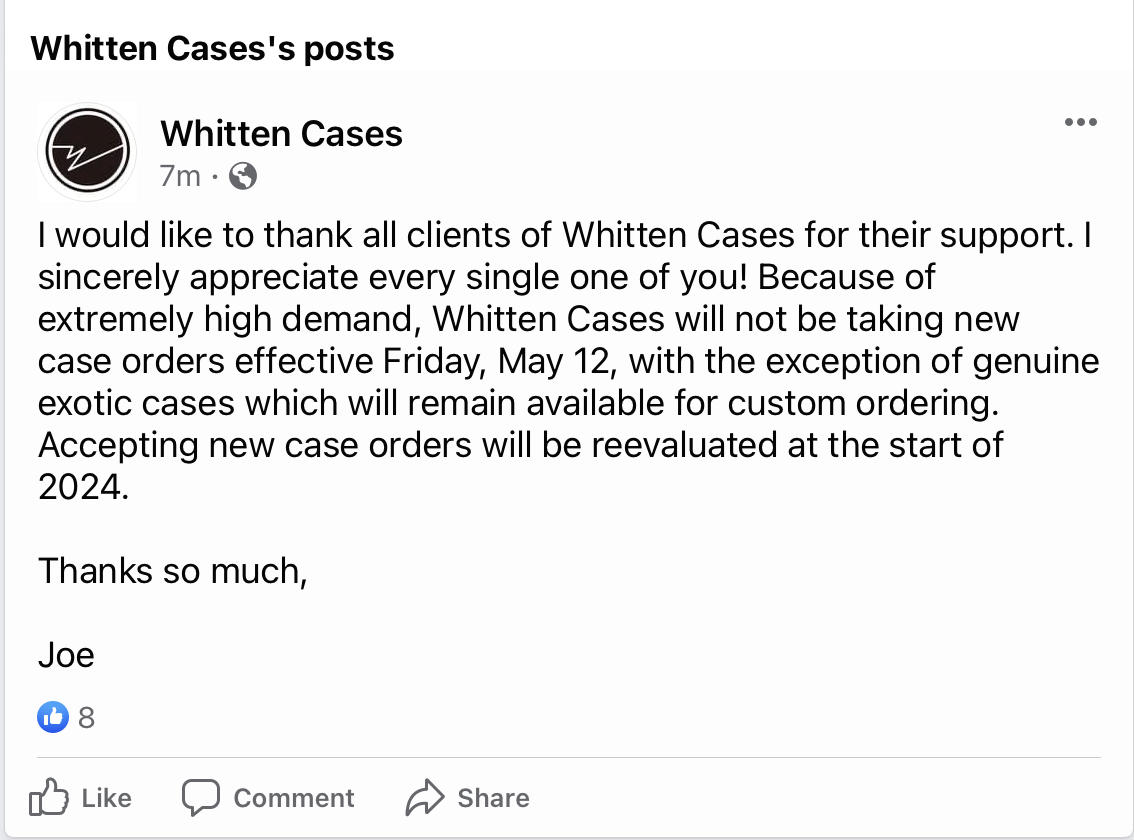This screenshot has width=1134, height=840.
Task: Click the Share arrow icon
Action: pyautogui.click(x=424, y=798)
